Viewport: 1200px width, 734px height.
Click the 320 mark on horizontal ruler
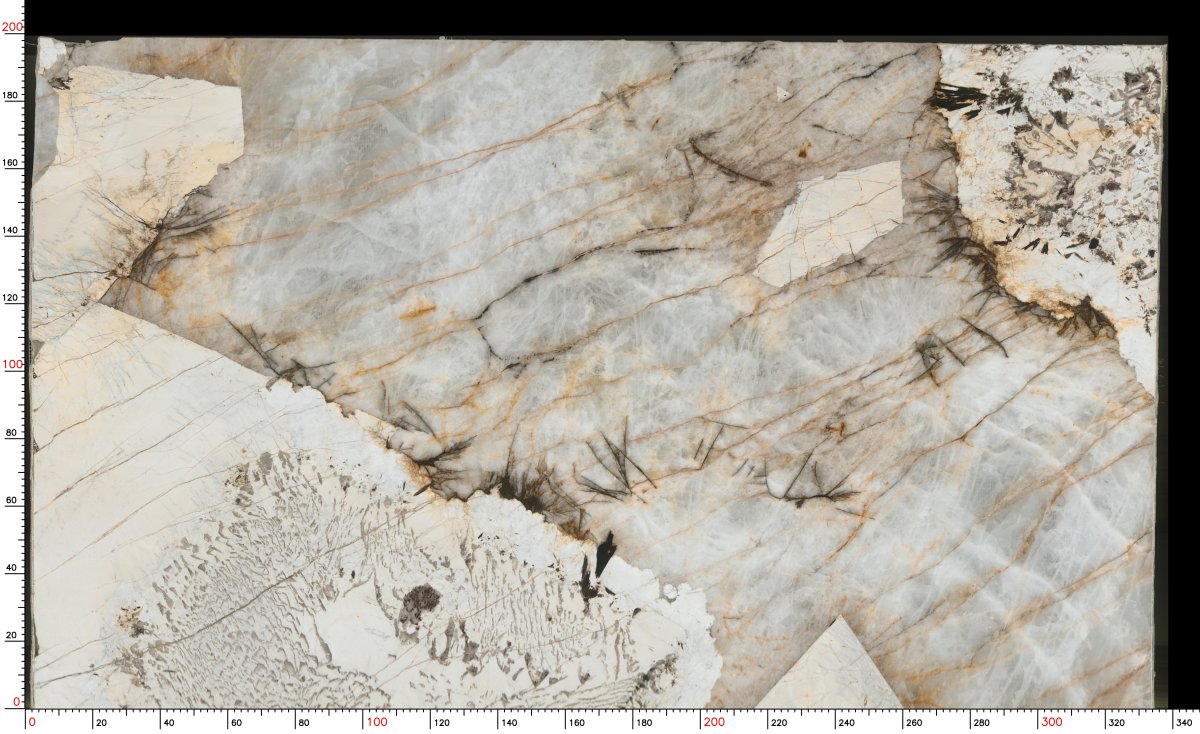pyautogui.click(x=1118, y=722)
